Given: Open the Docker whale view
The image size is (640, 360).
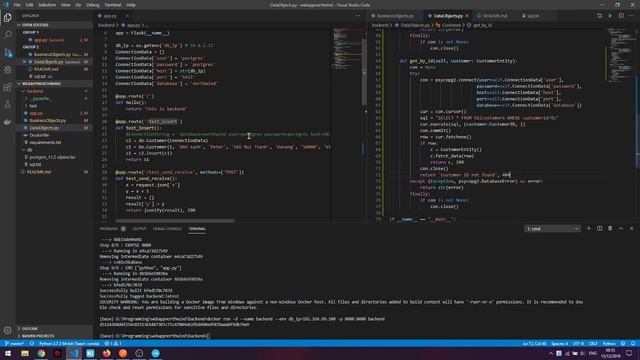Looking at the screenshot, I should pyautogui.click(x=7, y=122).
